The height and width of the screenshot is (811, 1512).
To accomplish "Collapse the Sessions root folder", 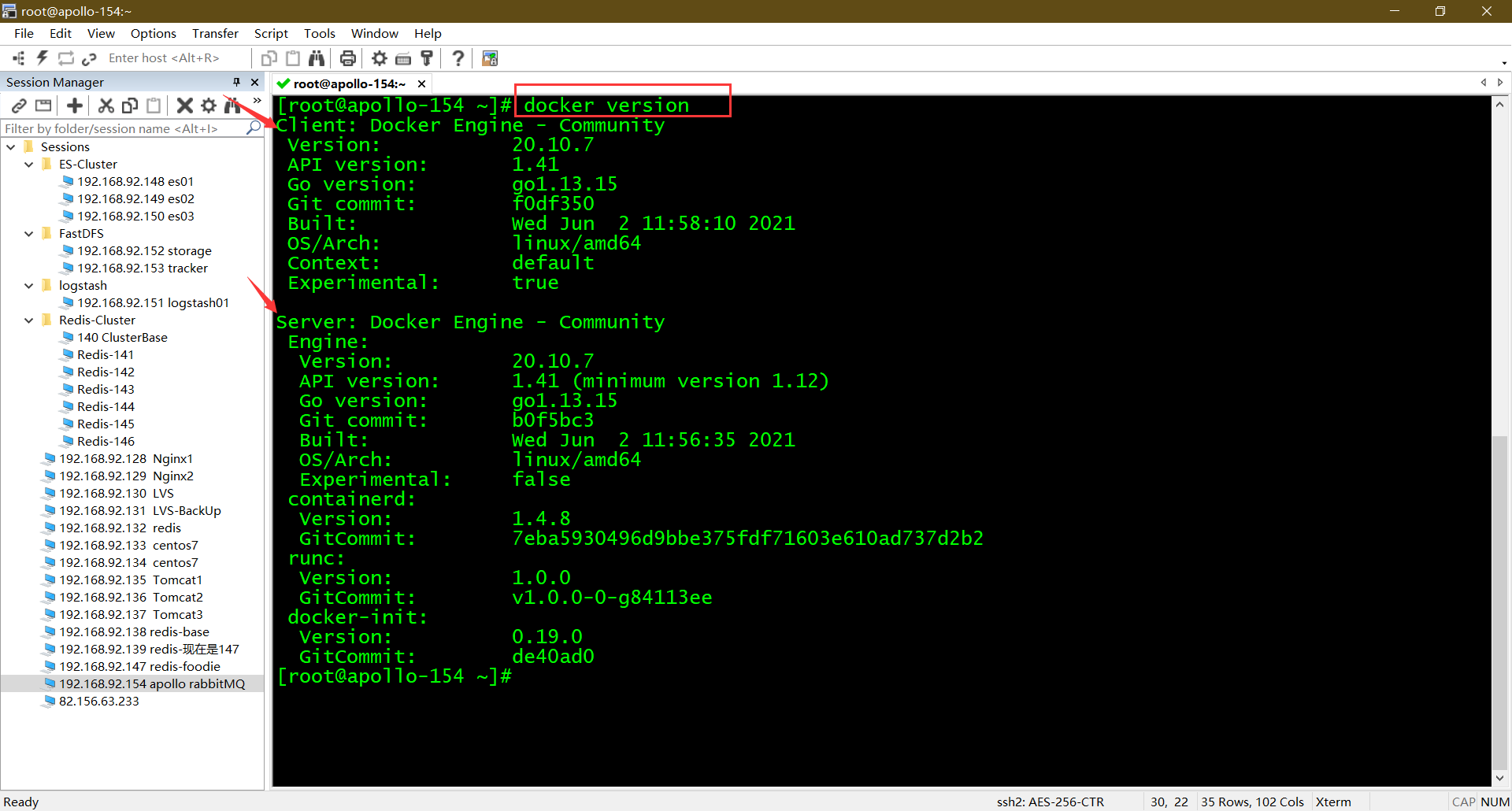I will pyautogui.click(x=11, y=147).
